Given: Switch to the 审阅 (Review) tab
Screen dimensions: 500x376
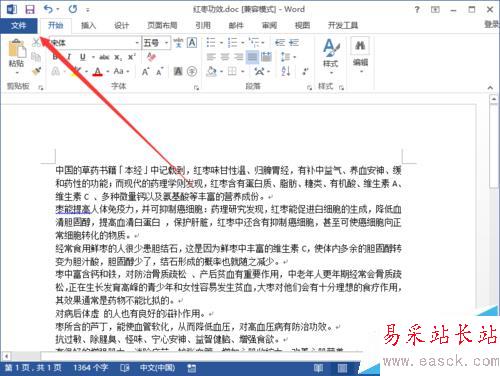Looking at the screenshot, I should point(269,25).
